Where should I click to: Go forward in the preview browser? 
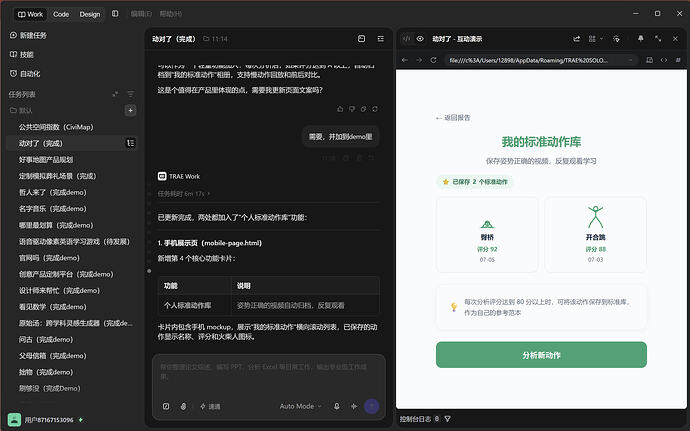[x=419, y=60]
